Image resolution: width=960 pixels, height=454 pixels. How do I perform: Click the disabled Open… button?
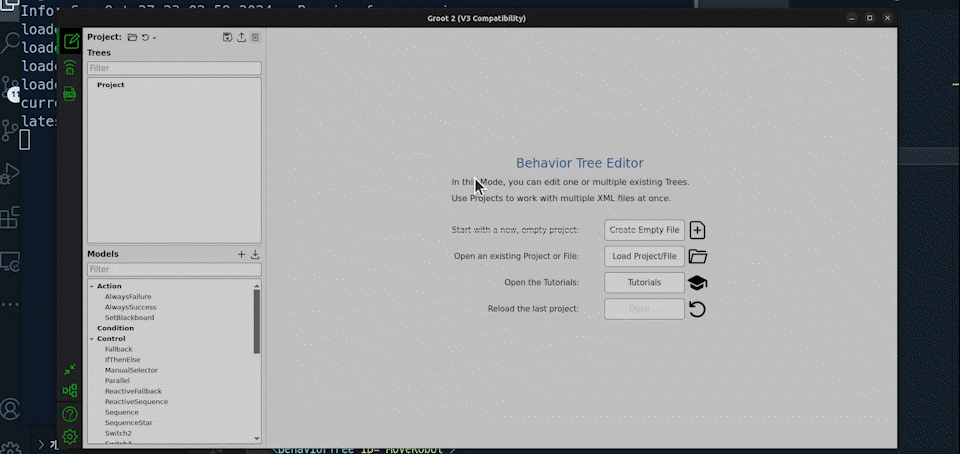tap(644, 309)
